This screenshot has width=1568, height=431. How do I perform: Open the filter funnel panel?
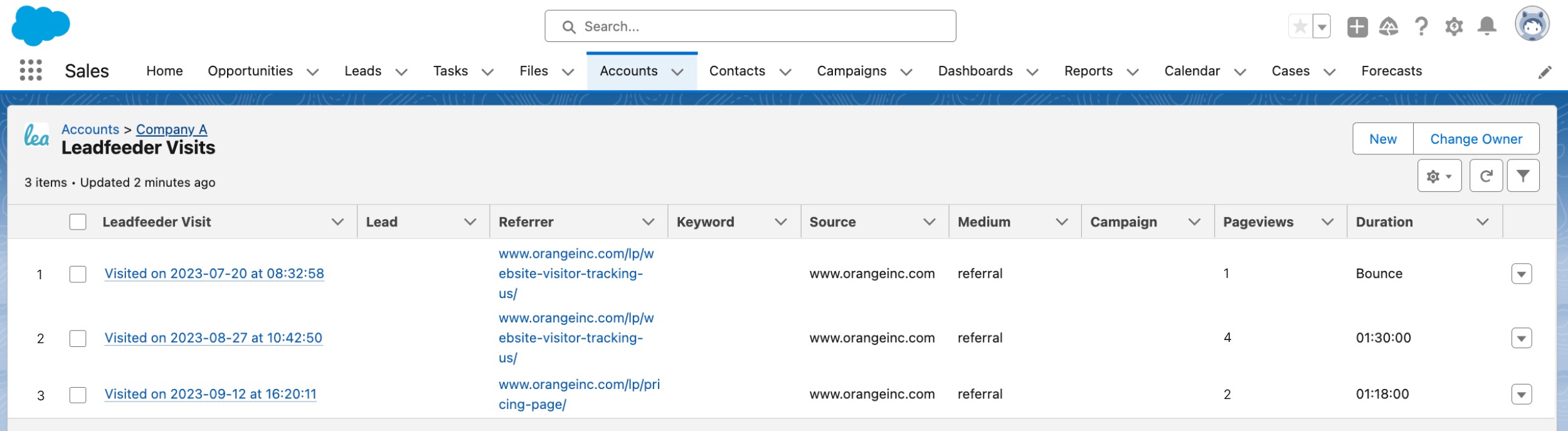click(x=1523, y=176)
